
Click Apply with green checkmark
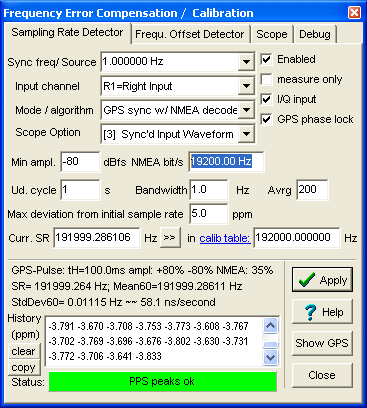pyautogui.click(x=322, y=280)
